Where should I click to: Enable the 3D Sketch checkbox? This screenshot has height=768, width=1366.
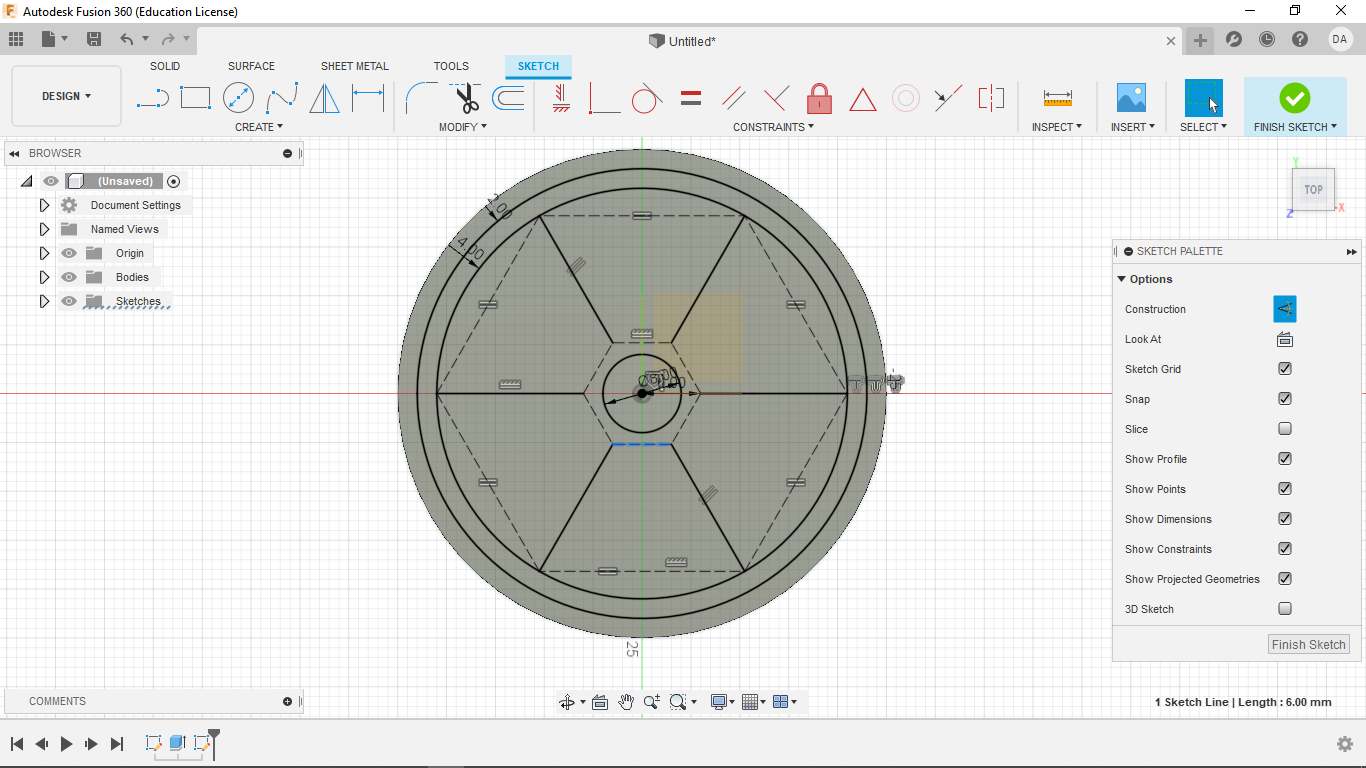[x=1285, y=609]
